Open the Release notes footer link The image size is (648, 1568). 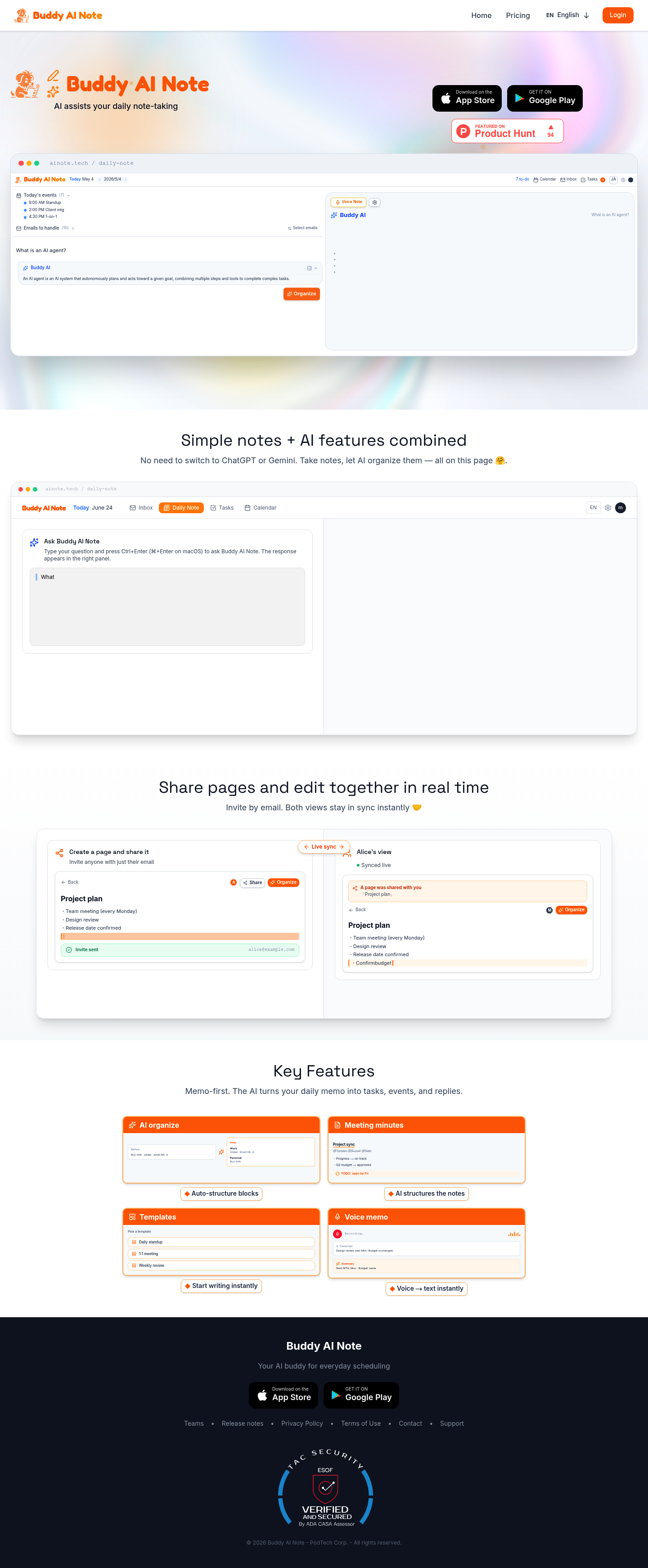[243, 1424]
